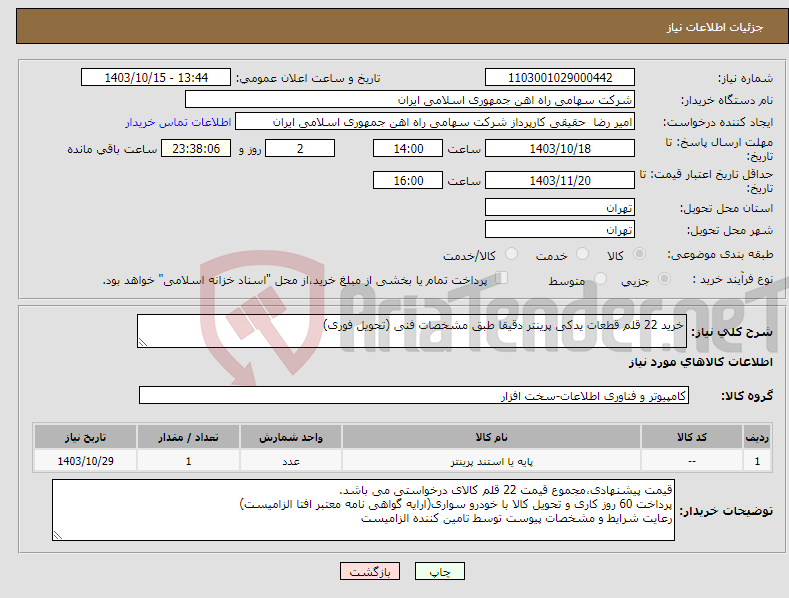The height and width of the screenshot is (598, 789).
Task: Click the 14:00 deadline time field
Action: point(408,148)
